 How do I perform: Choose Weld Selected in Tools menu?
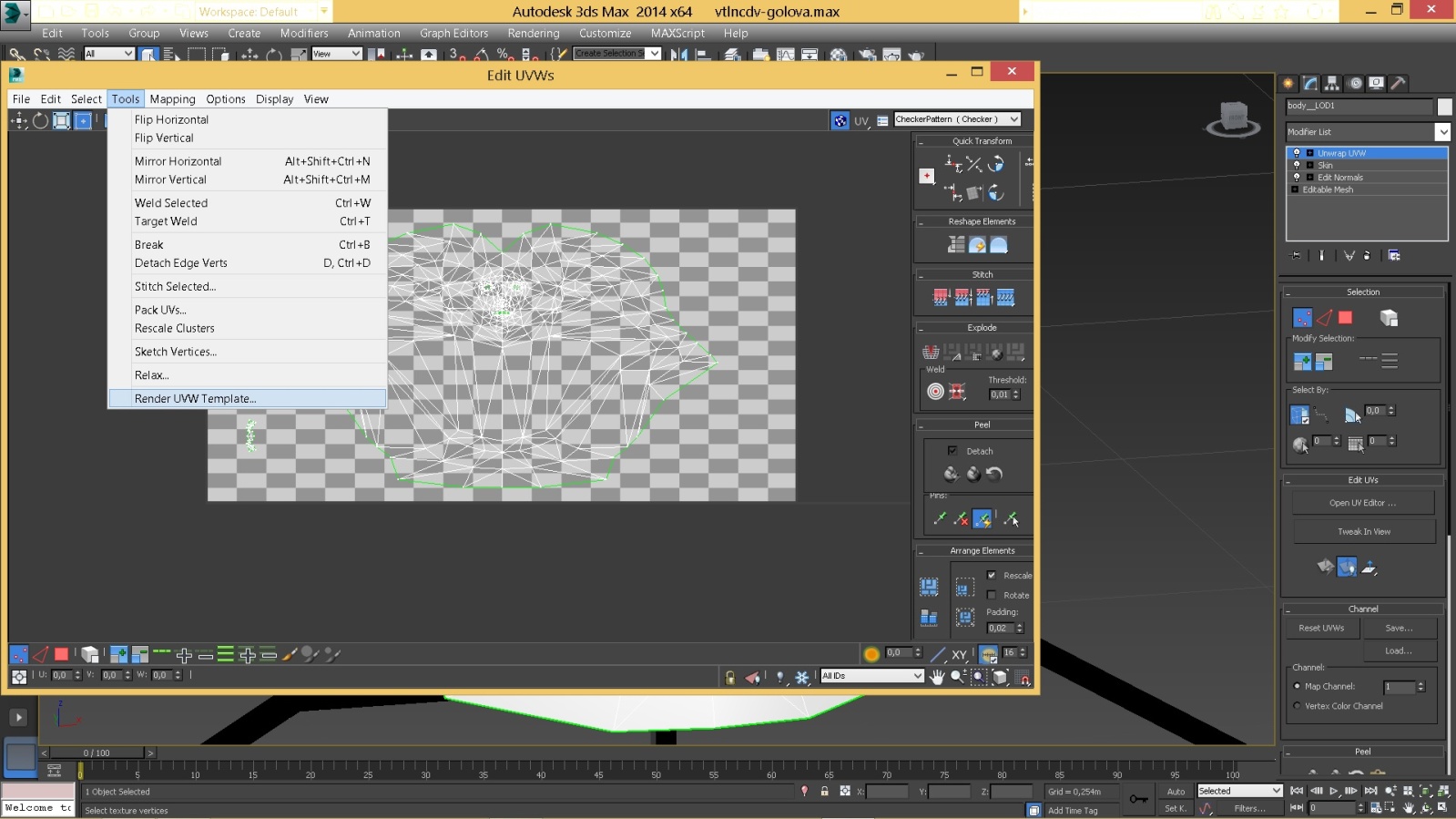247,203
